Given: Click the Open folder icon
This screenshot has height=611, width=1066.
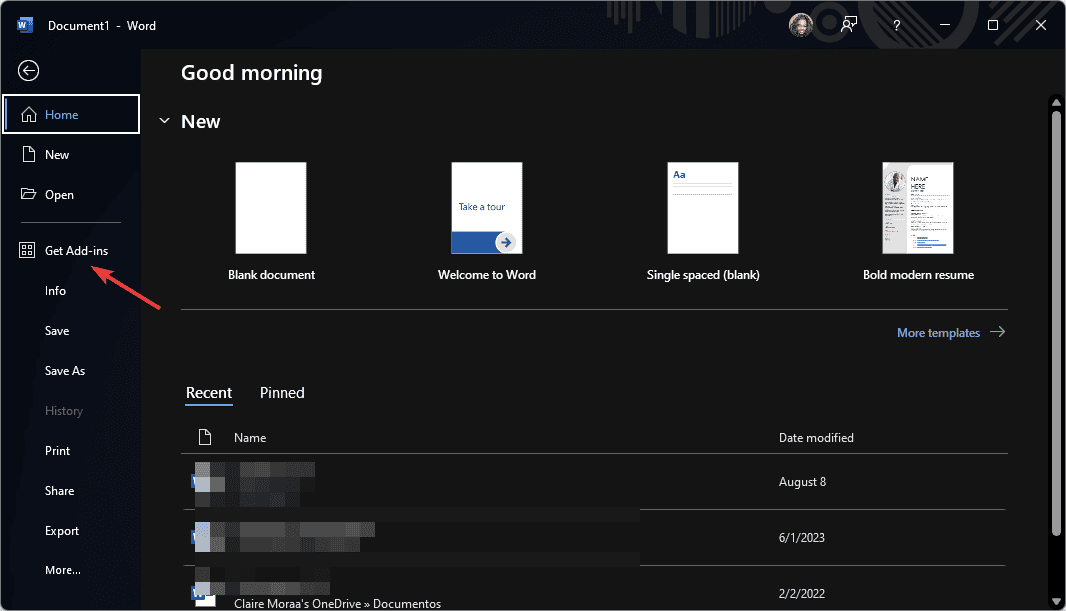Looking at the screenshot, I should click(x=28, y=194).
